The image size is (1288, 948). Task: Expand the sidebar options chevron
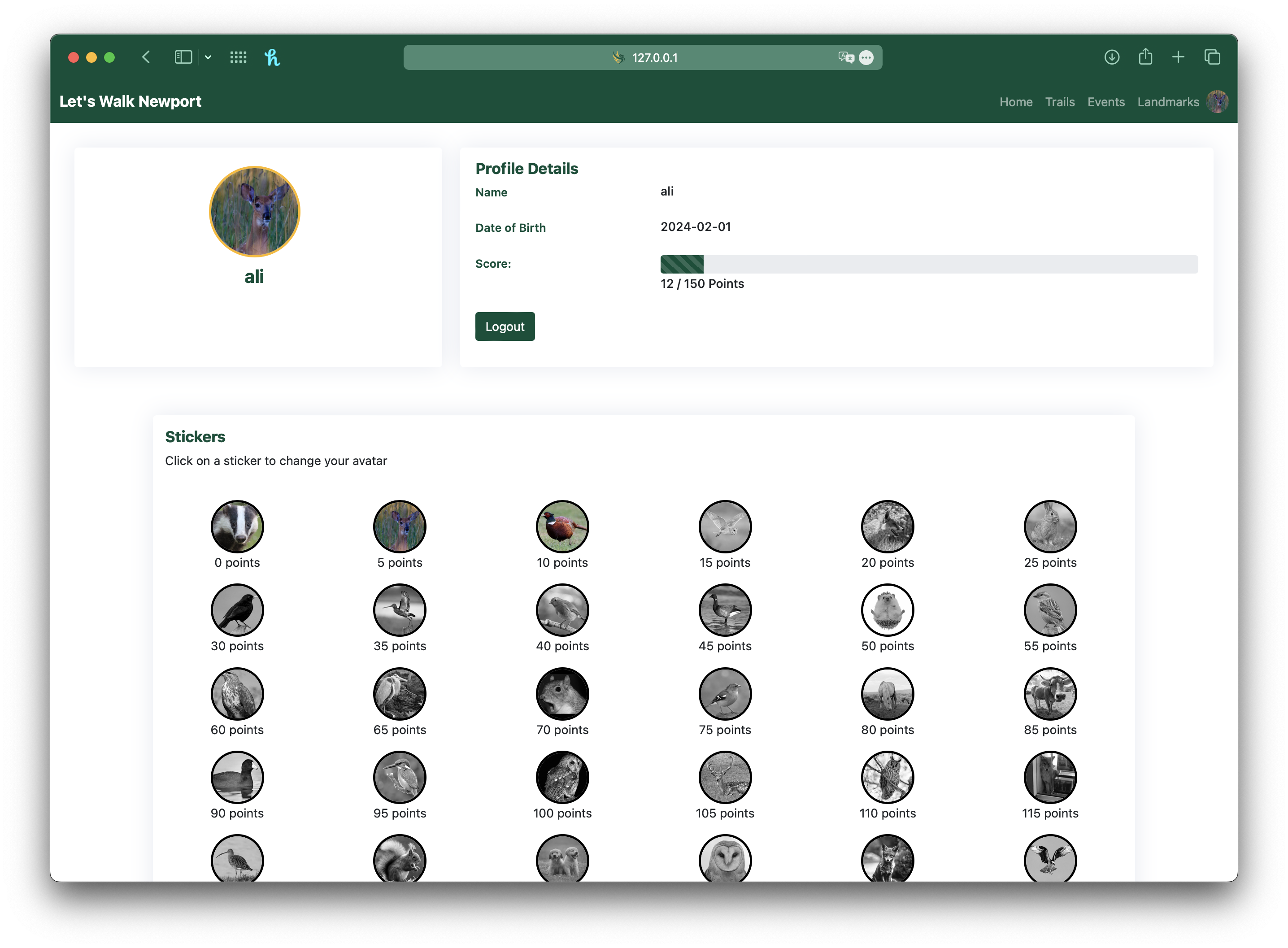point(208,57)
